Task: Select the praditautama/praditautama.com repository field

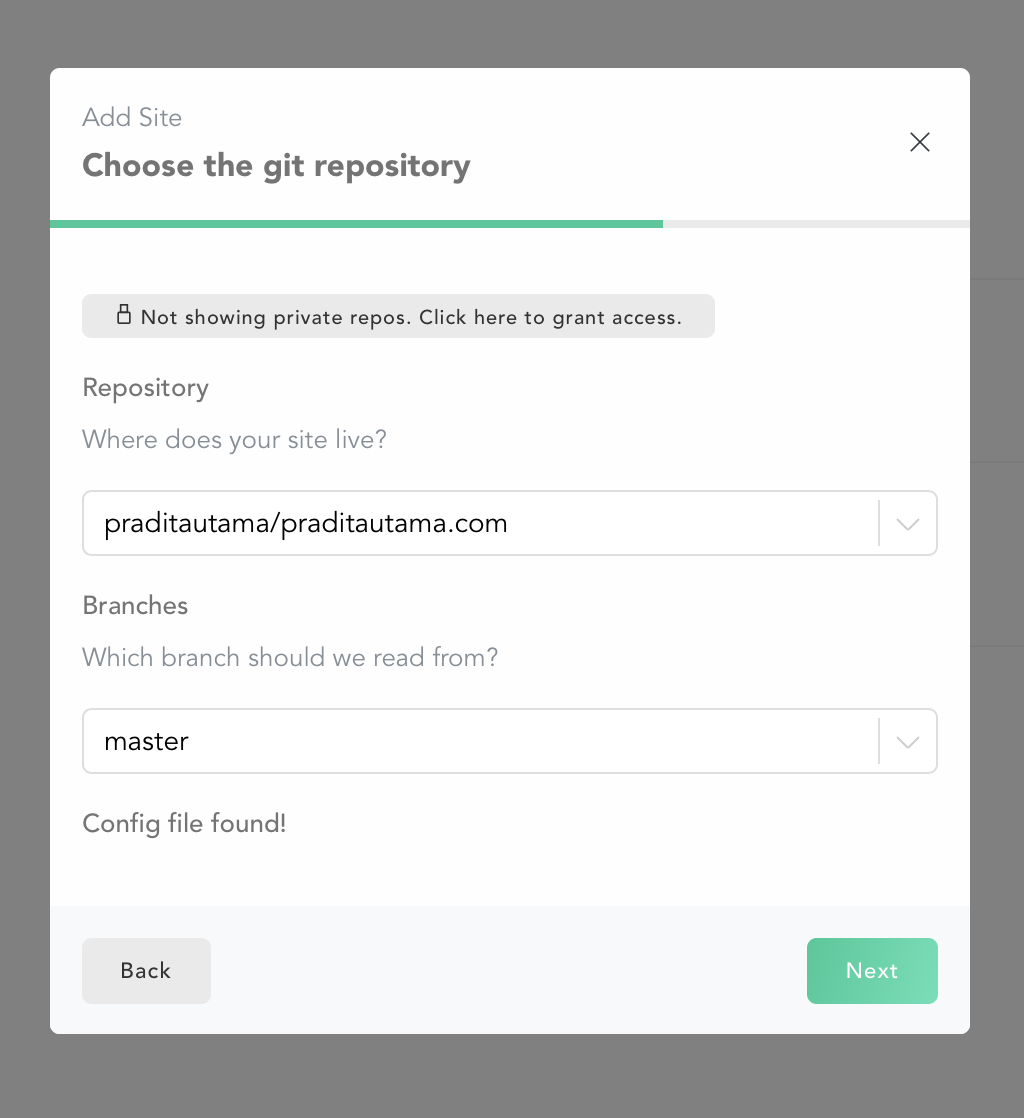Action: coord(510,523)
